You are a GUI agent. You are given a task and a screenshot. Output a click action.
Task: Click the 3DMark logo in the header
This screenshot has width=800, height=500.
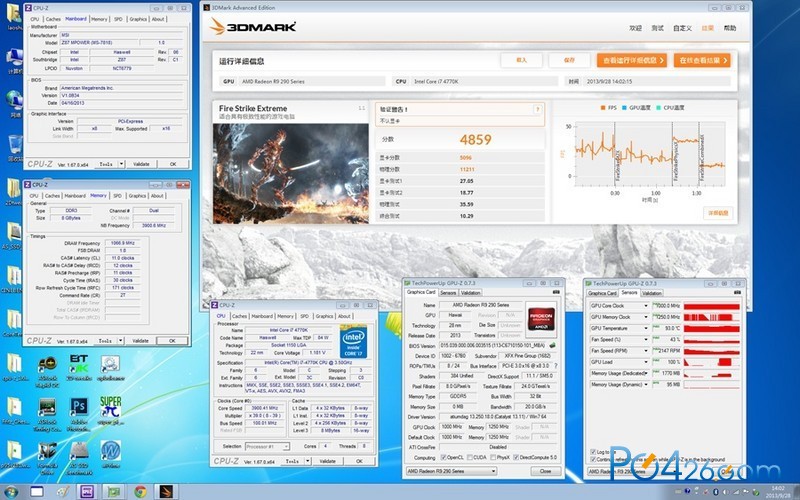[x=253, y=27]
